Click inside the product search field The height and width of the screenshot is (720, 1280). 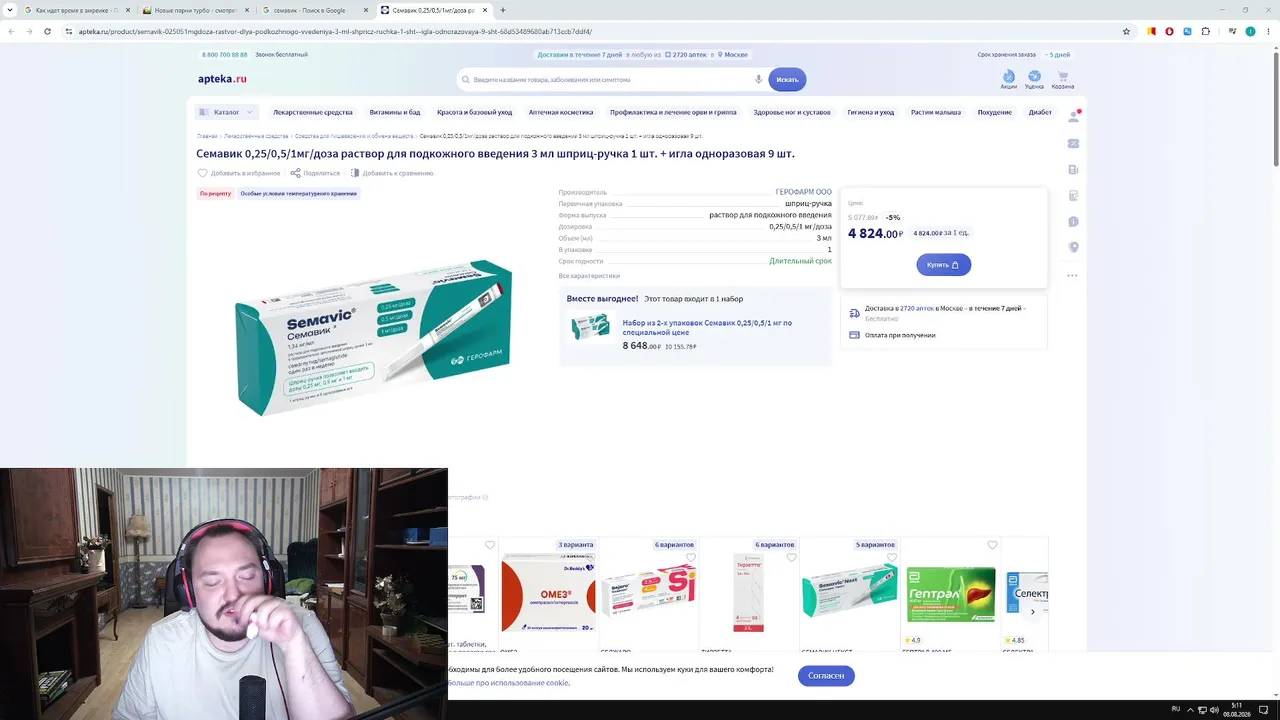(610, 79)
